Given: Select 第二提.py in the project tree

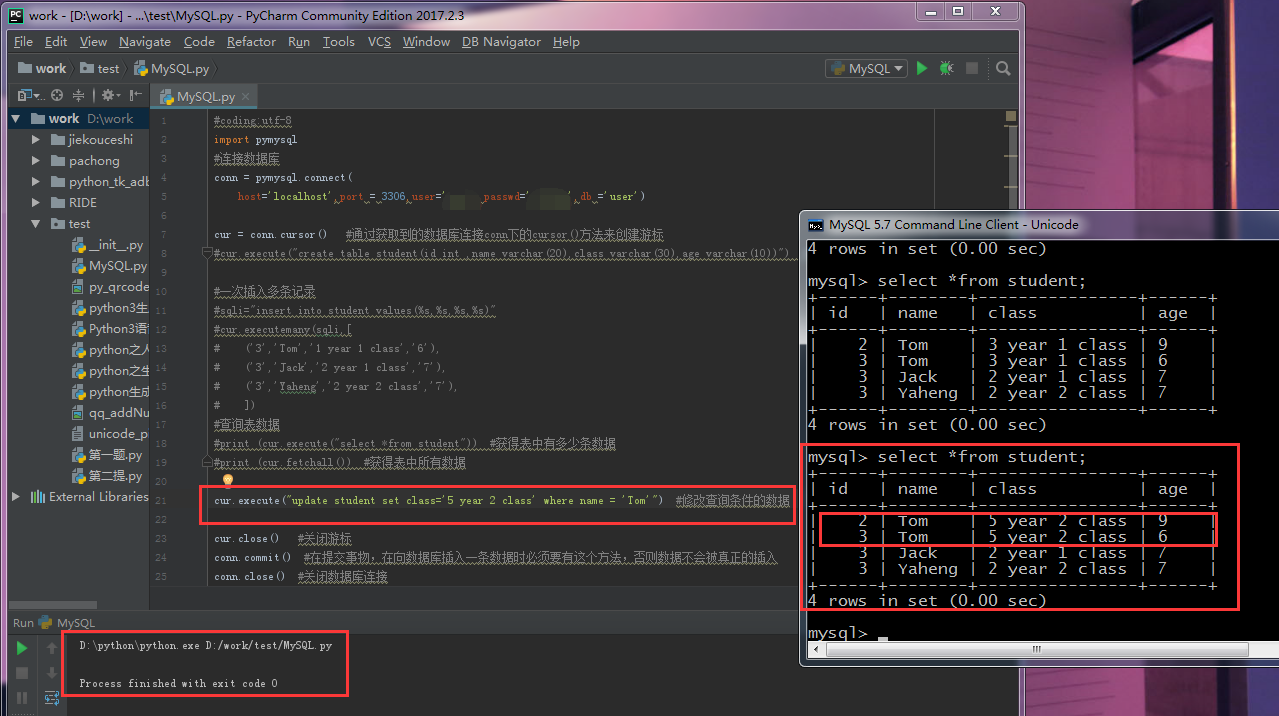Looking at the screenshot, I should [x=108, y=475].
